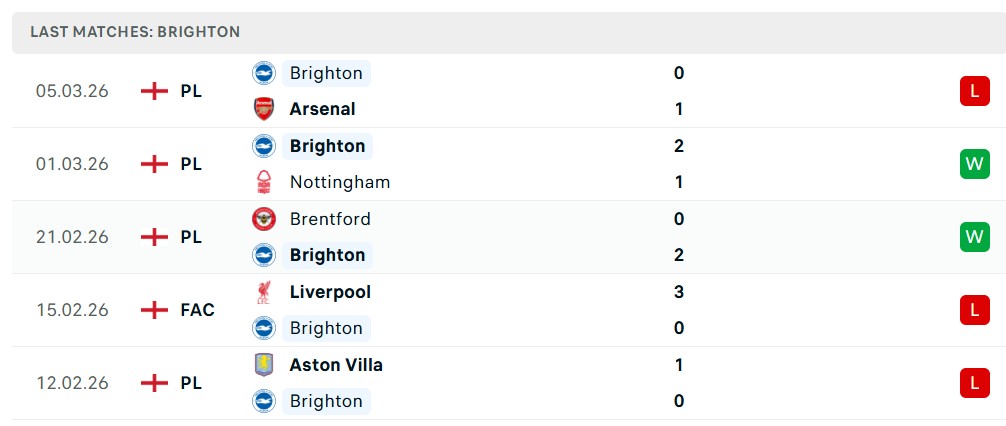Click the red L badge for Arsenal match

pyautogui.click(x=973, y=91)
